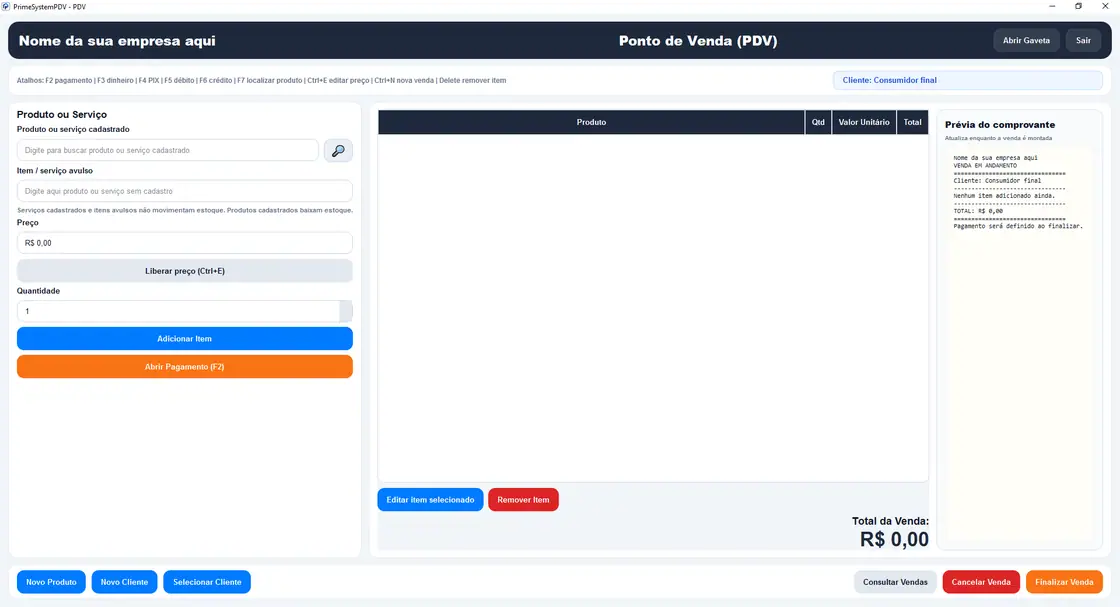Click the orange Finalizar Venda button

(1064, 582)
